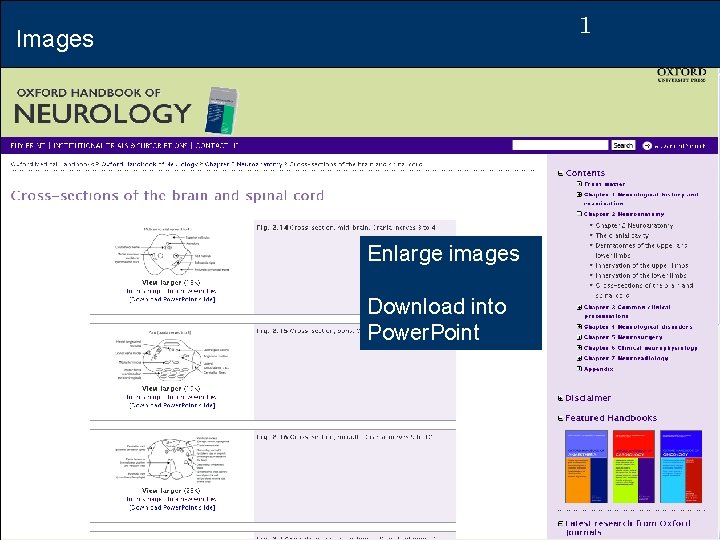
Task: Go to Oxford Medical Handbooks breadcrumb
Action: [x=51, y=164]
